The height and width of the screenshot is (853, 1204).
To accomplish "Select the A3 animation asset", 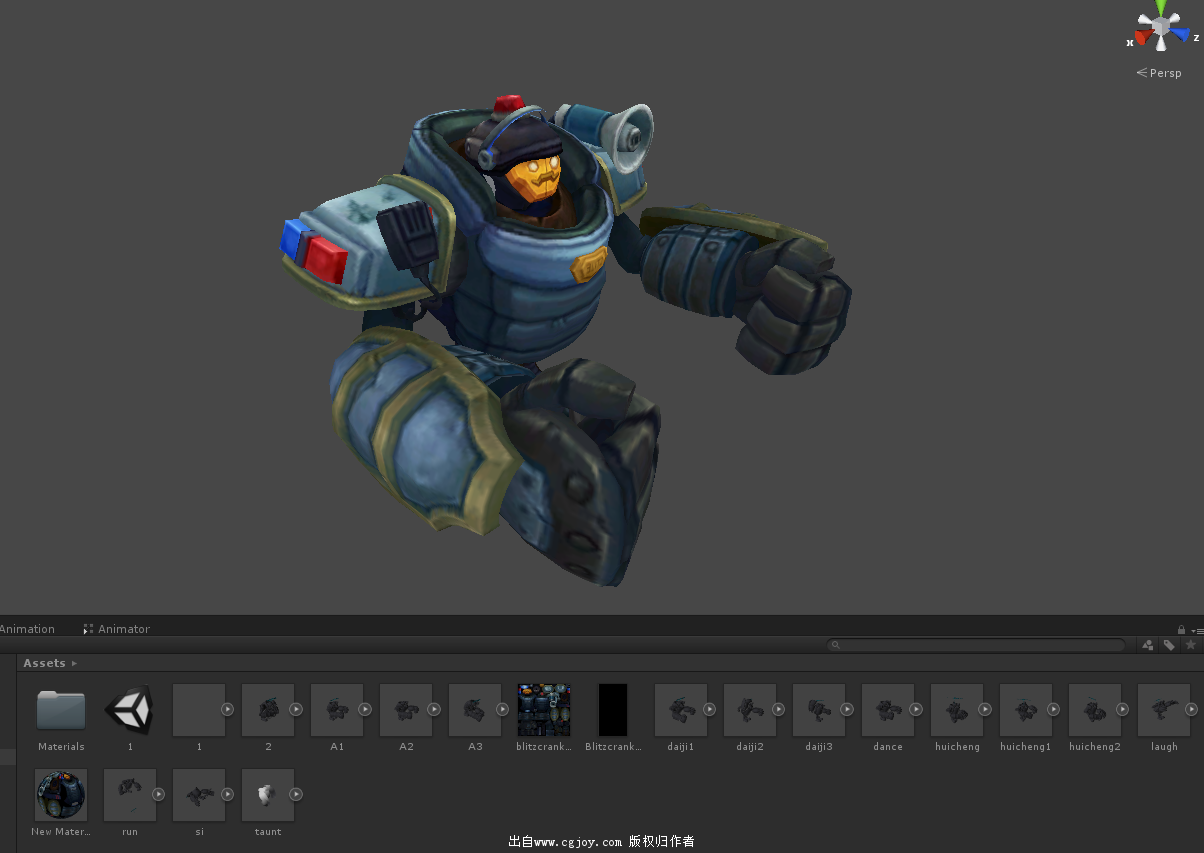I will 475,710.
